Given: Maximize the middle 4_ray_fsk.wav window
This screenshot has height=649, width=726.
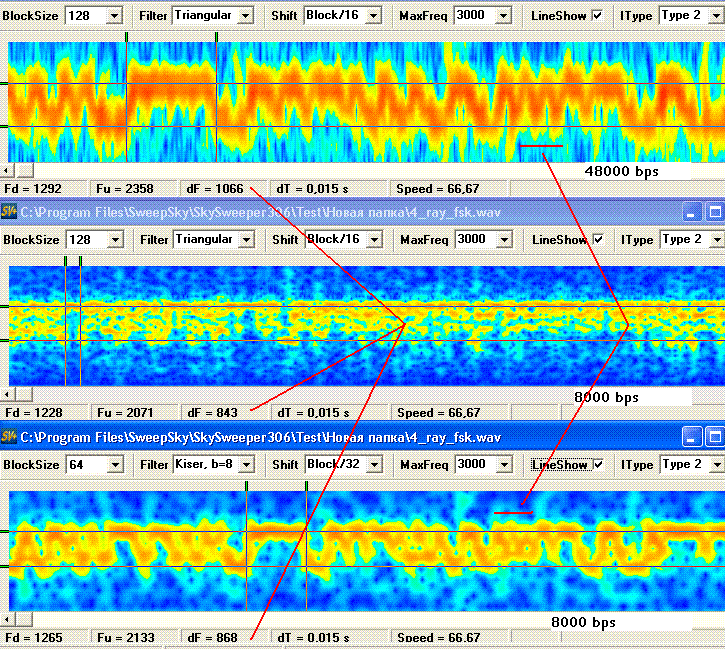Looking at the screenshot, I should 714,212.
